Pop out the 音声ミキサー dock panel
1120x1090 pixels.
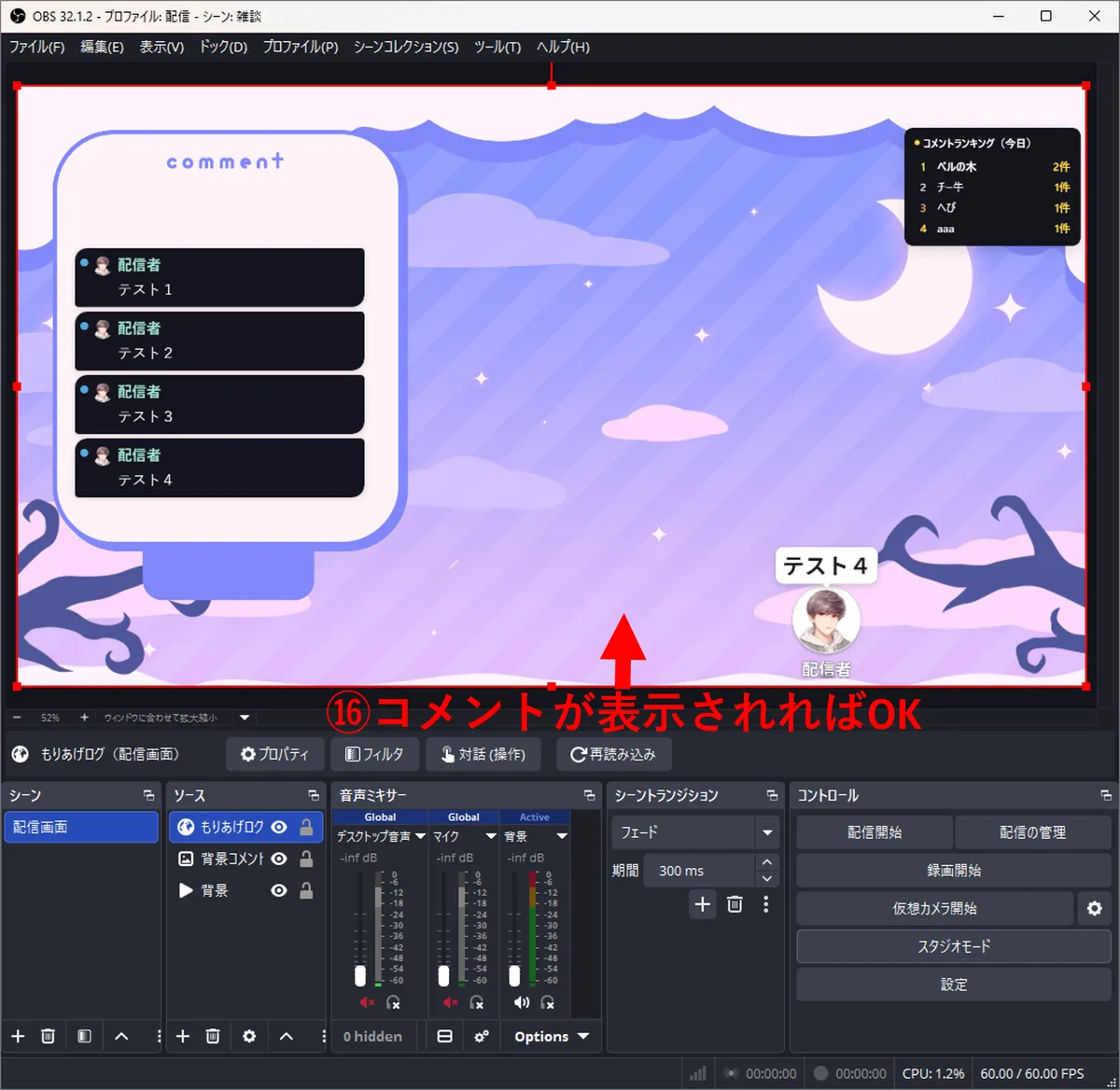point(589,795)
